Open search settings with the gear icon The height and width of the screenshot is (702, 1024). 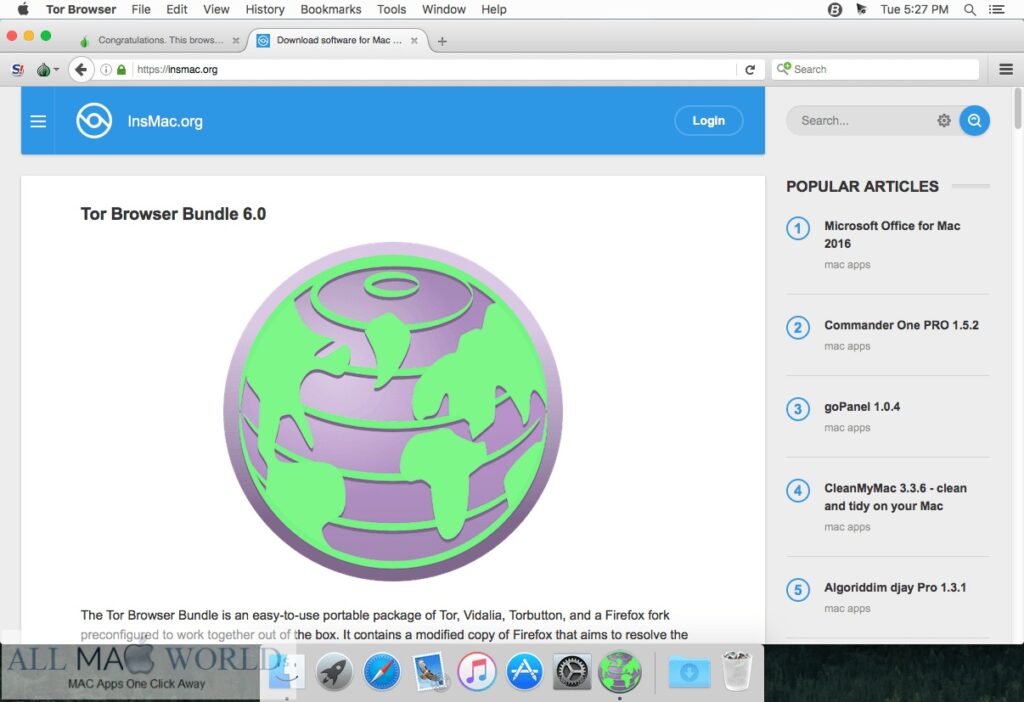coord(944,121)
